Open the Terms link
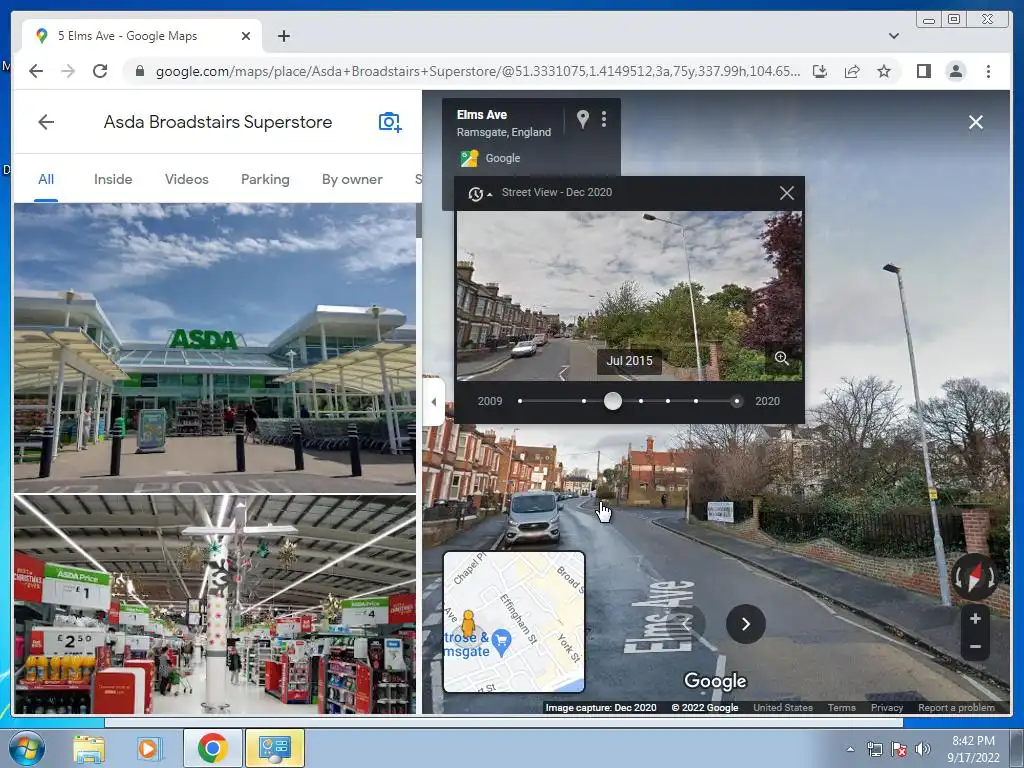Viewport: 1024px width, 768px height. [841, 708]
